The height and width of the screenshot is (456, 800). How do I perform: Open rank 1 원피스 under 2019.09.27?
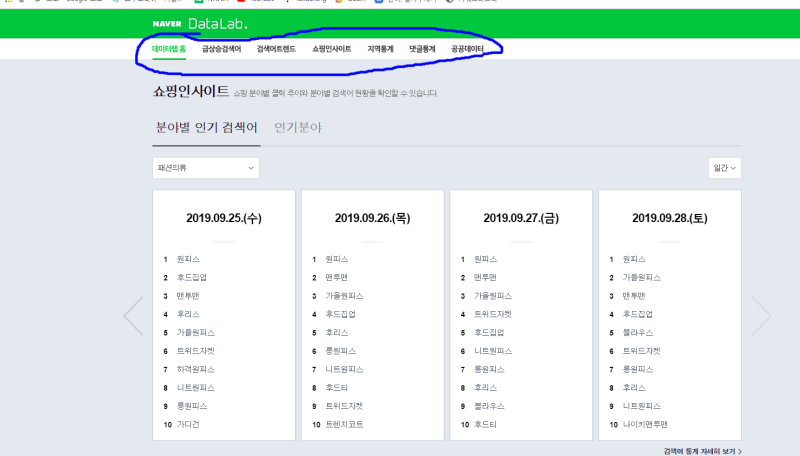(x=485, y=259)
